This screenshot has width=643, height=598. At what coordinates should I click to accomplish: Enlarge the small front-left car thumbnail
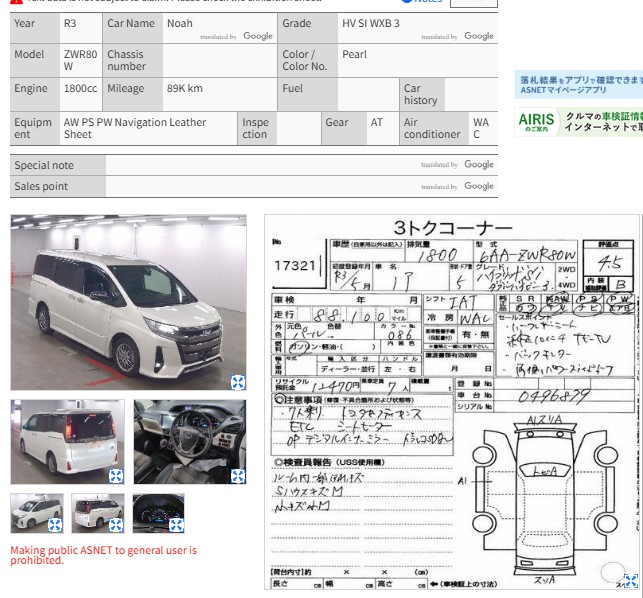(55, 525)
